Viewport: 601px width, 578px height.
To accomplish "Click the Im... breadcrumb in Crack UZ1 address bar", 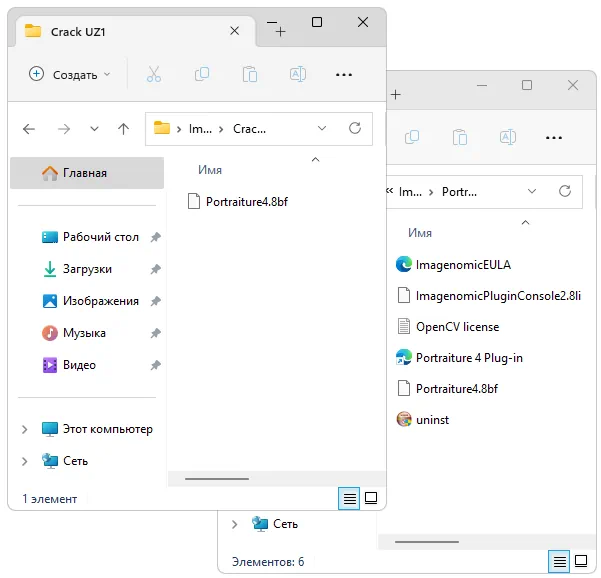I will click(x=200, y=129).
